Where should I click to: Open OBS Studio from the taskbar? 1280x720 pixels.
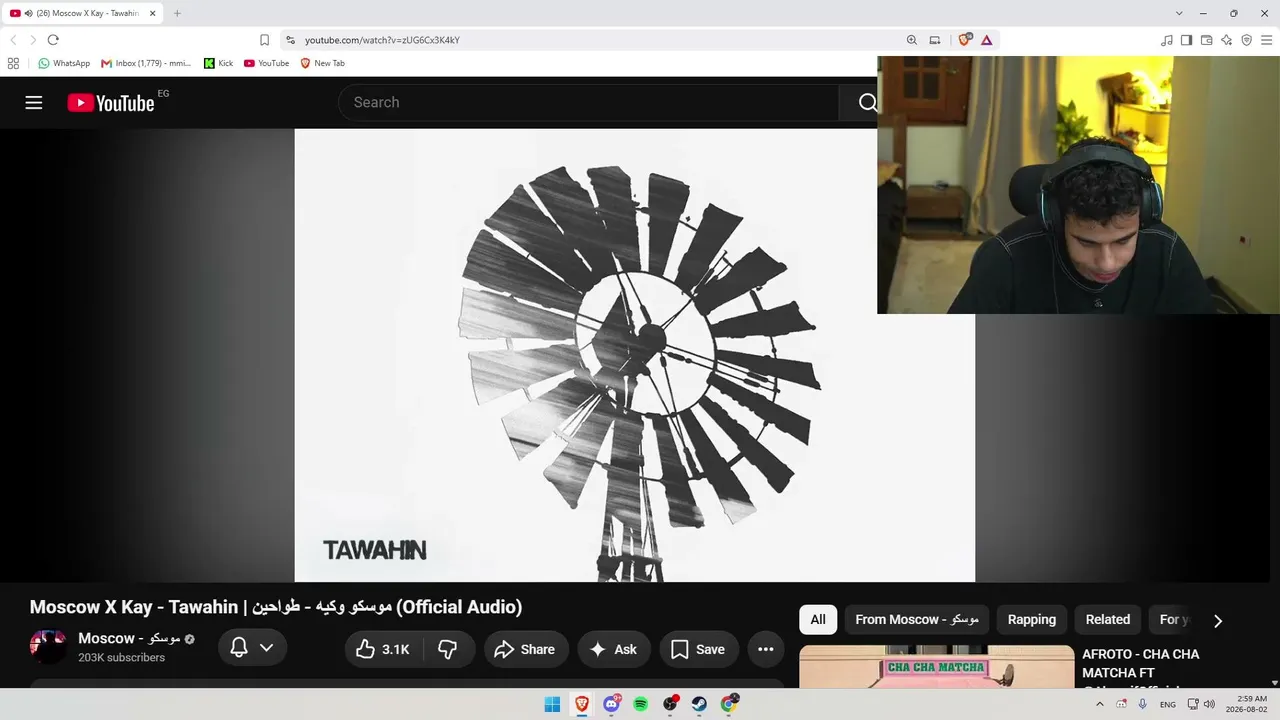[670, 704]
